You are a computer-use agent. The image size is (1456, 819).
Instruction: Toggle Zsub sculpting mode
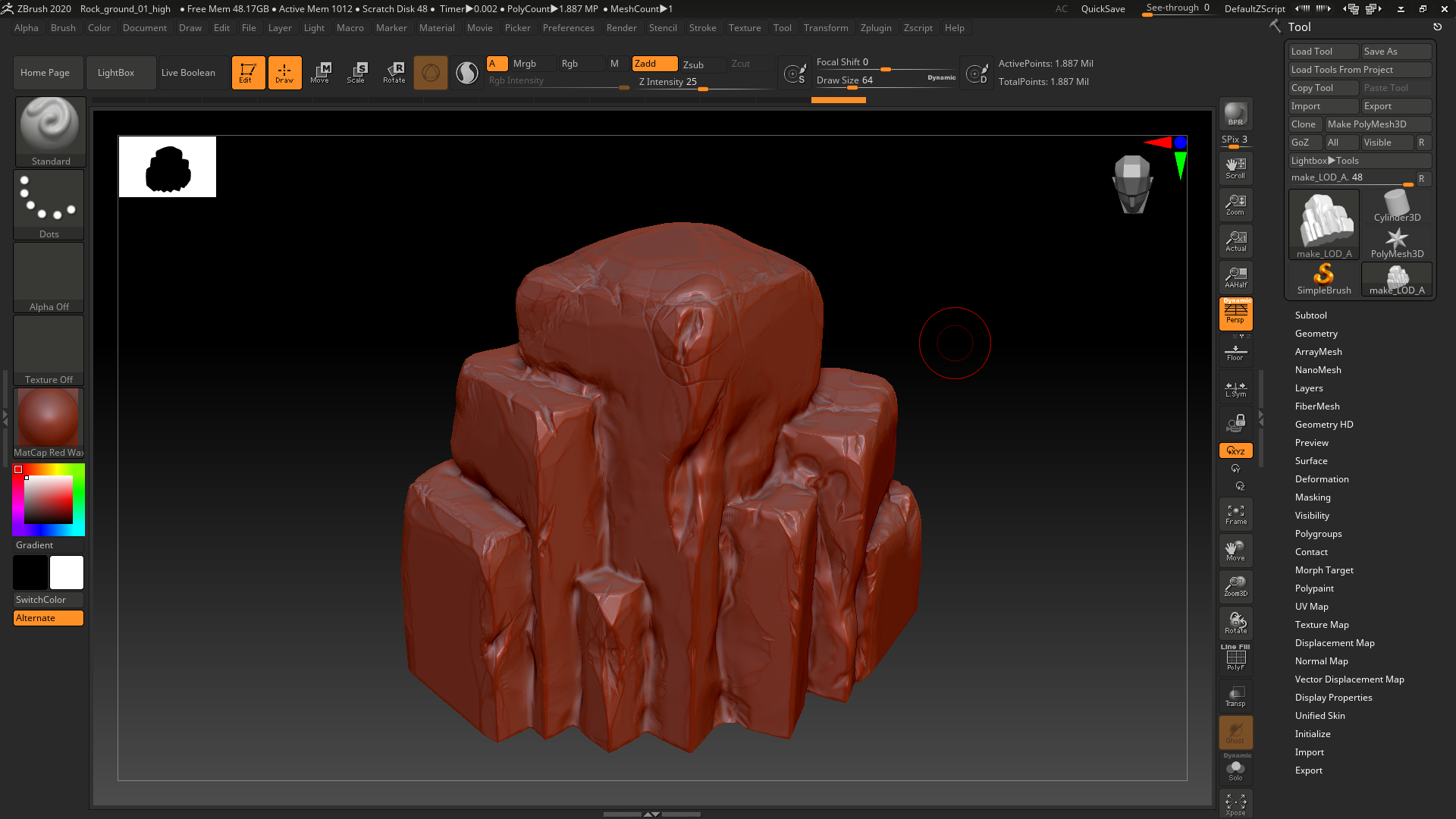[x=694, y=63]
